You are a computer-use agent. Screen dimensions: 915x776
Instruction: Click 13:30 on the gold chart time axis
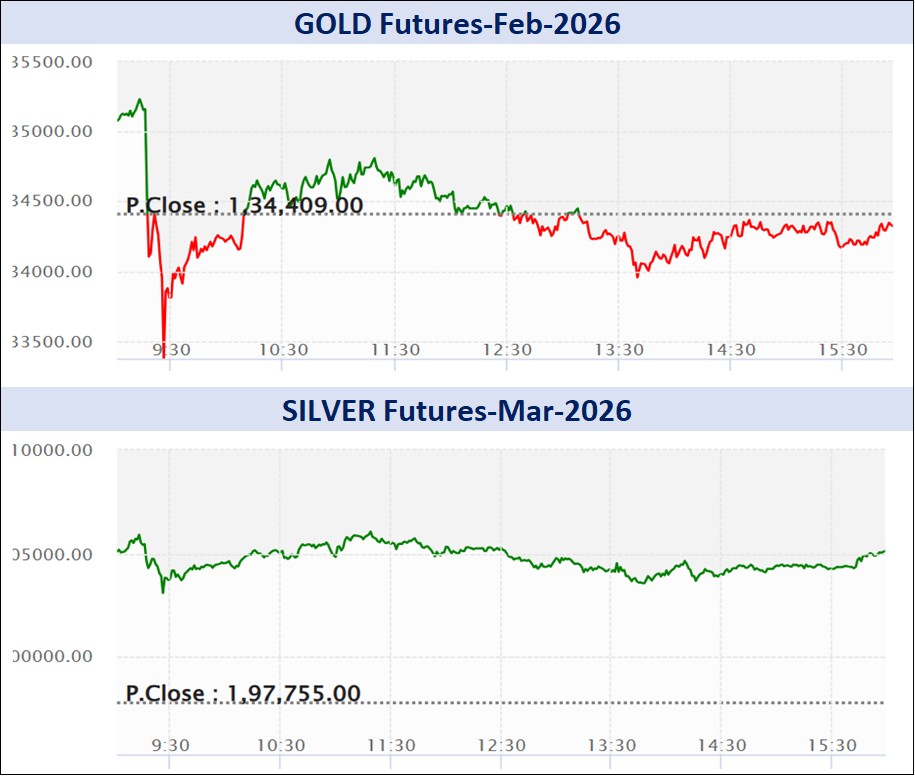[620, 350]
